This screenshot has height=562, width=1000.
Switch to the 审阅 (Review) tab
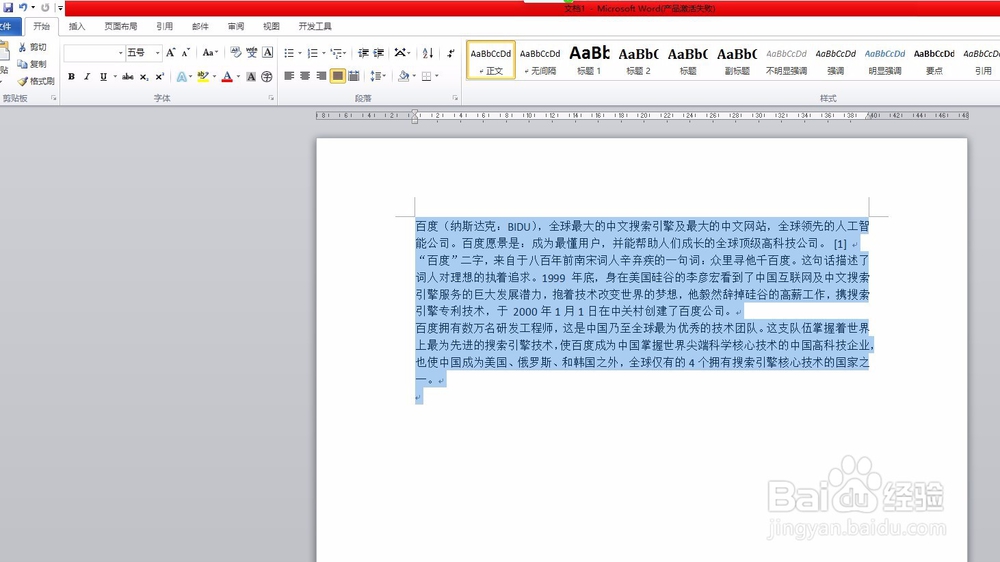236,26
